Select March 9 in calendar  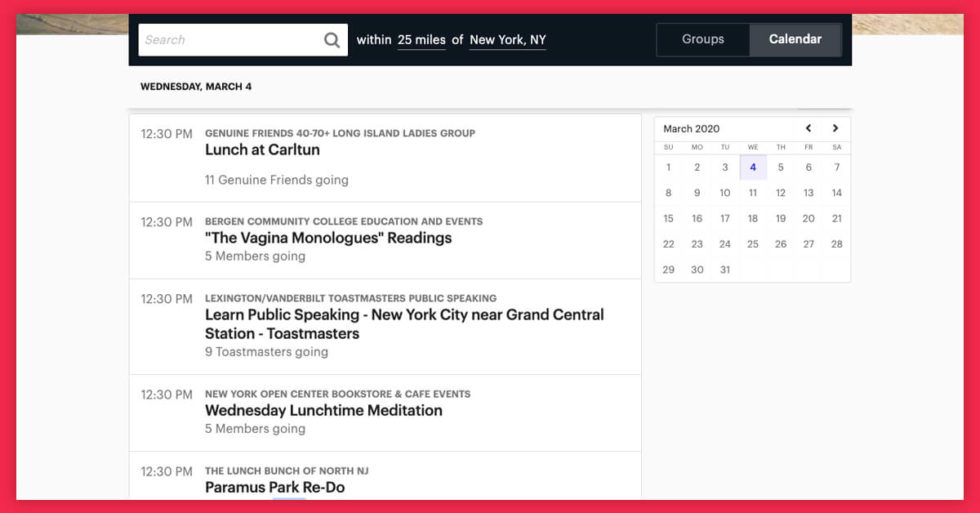pos(697,193)
